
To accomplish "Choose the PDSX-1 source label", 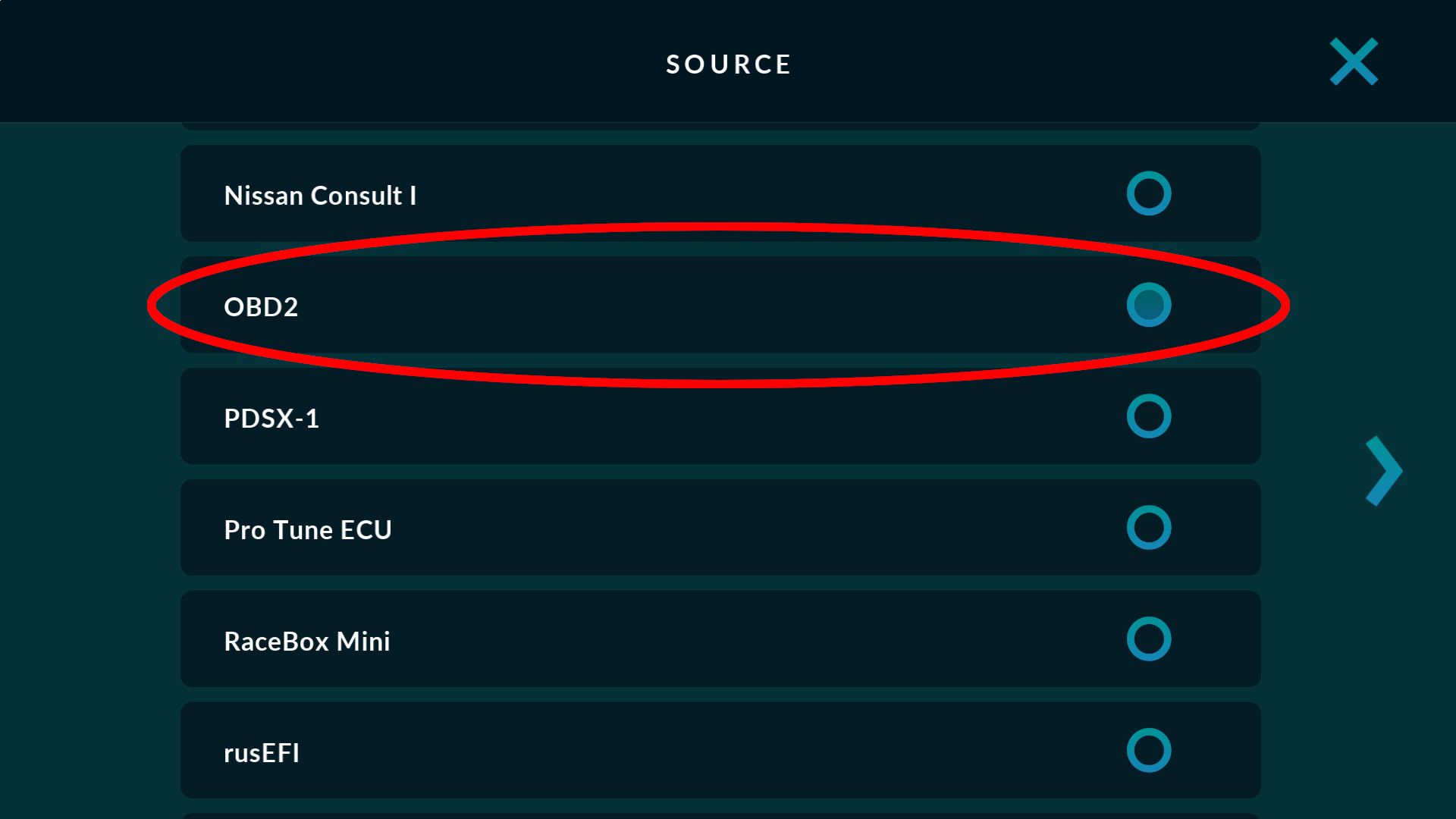I will 271,419.
